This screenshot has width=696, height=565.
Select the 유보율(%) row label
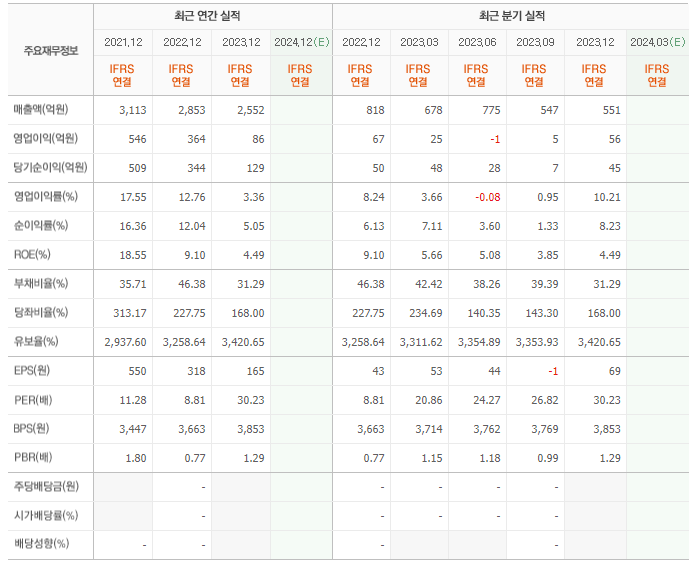36,341
